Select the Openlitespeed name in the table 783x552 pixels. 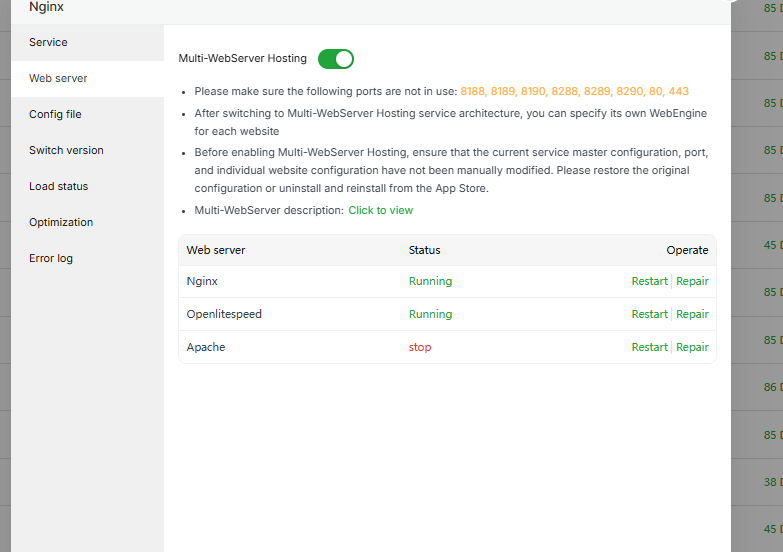pyautogui.click(x=224, y=314)
